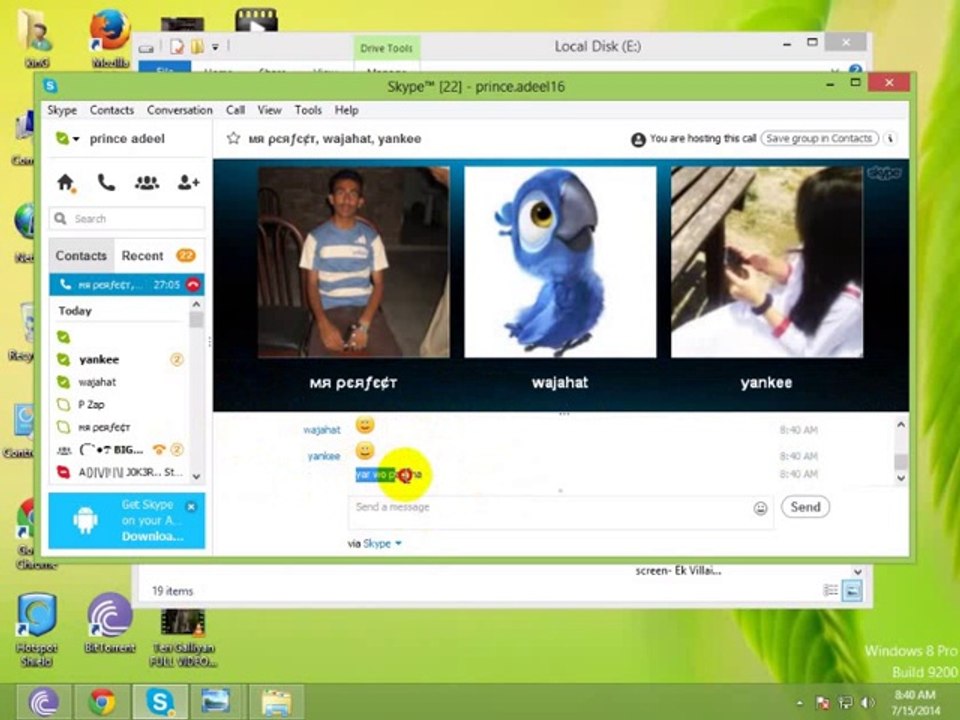
Task: Click File Explorer icon in the taskbar
Action: (x=276, y=702)
